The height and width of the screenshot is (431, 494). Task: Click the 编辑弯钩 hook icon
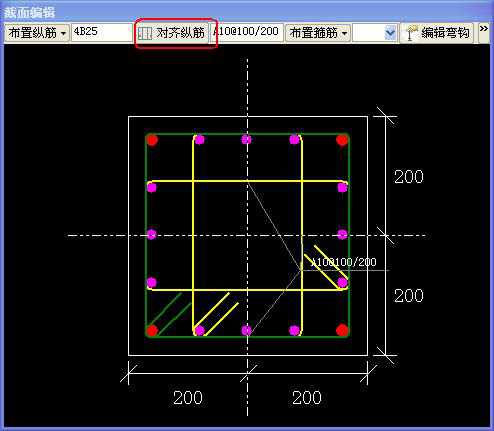[411, 33]
